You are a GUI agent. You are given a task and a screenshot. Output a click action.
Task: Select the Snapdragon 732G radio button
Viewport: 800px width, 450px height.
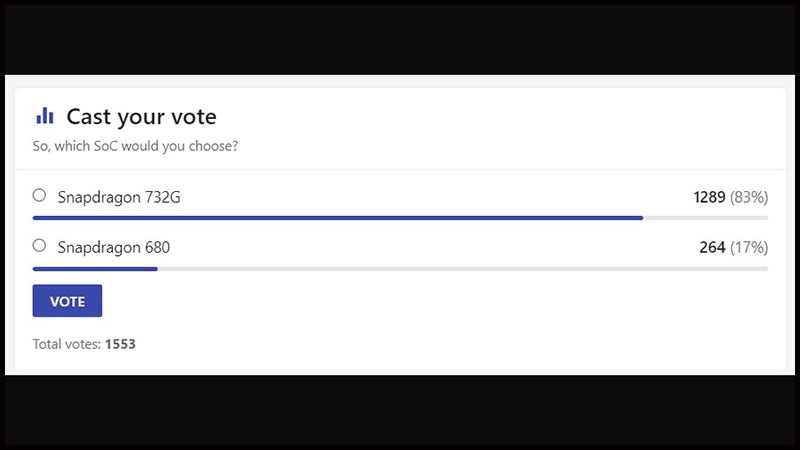(x=39, y=196)
